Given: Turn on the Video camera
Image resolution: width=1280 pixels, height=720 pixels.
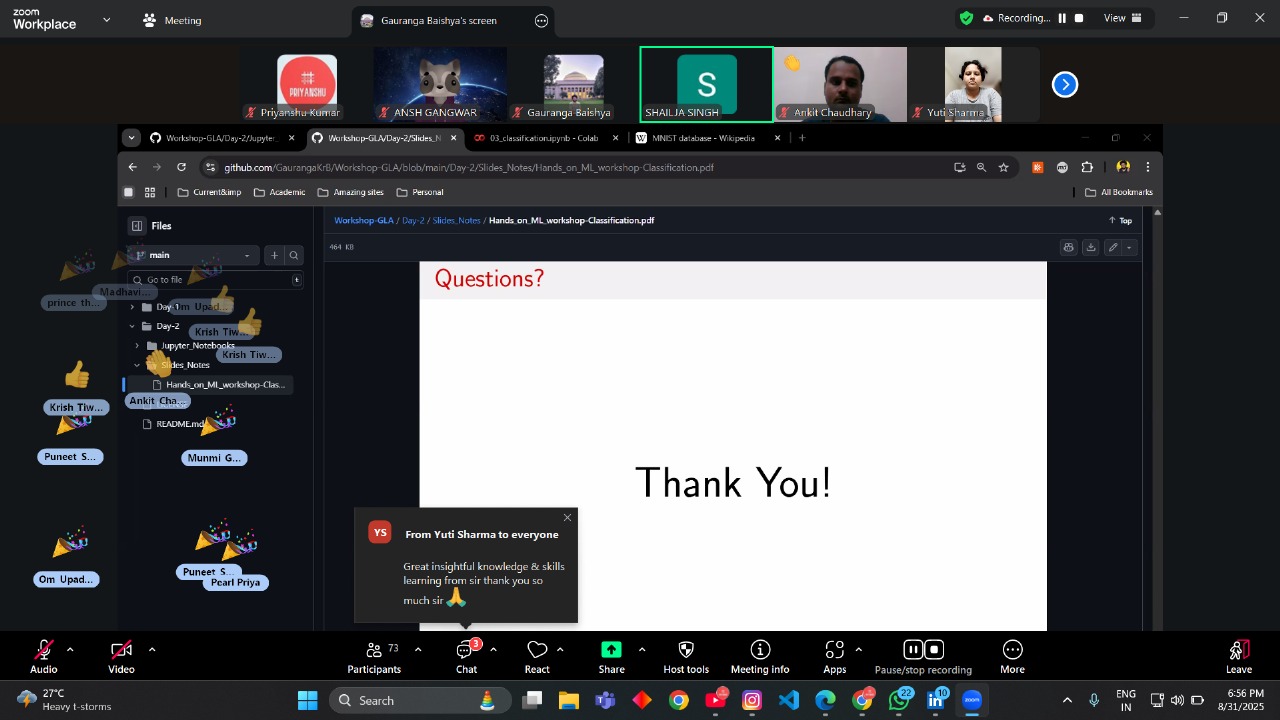Looking at the screenshot, I should click(x=121, y=657).
